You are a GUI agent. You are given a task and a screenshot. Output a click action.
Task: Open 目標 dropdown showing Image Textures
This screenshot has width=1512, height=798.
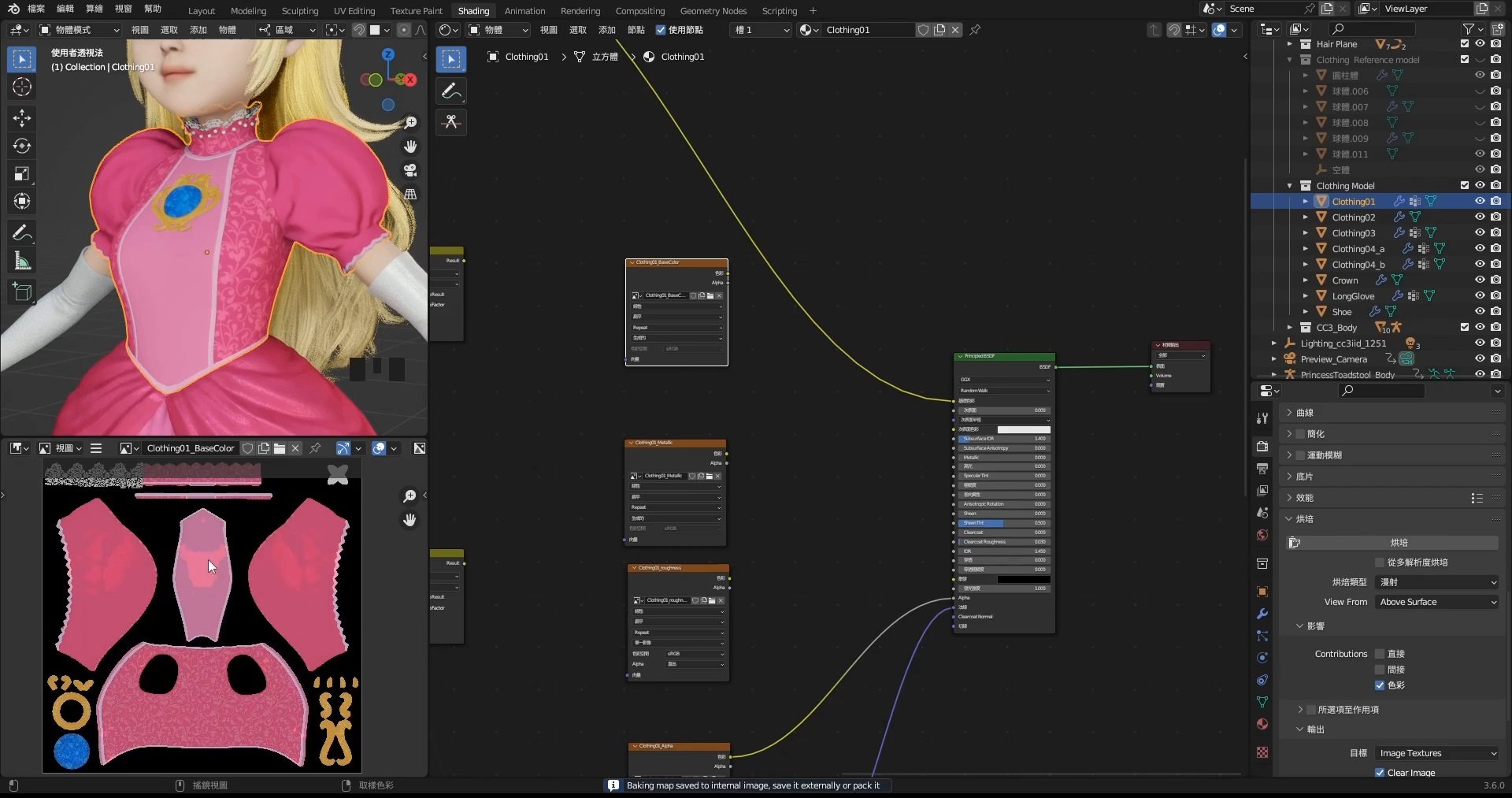pos(1437,753)
